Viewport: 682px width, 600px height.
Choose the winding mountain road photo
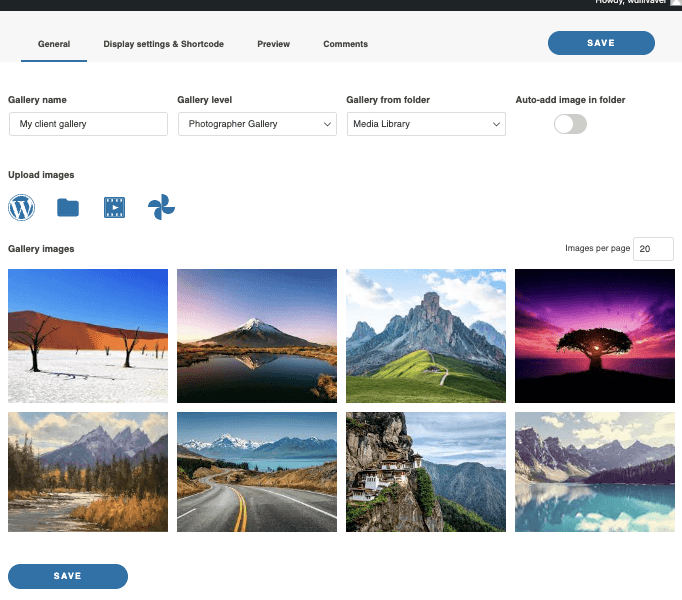(257, 472)
